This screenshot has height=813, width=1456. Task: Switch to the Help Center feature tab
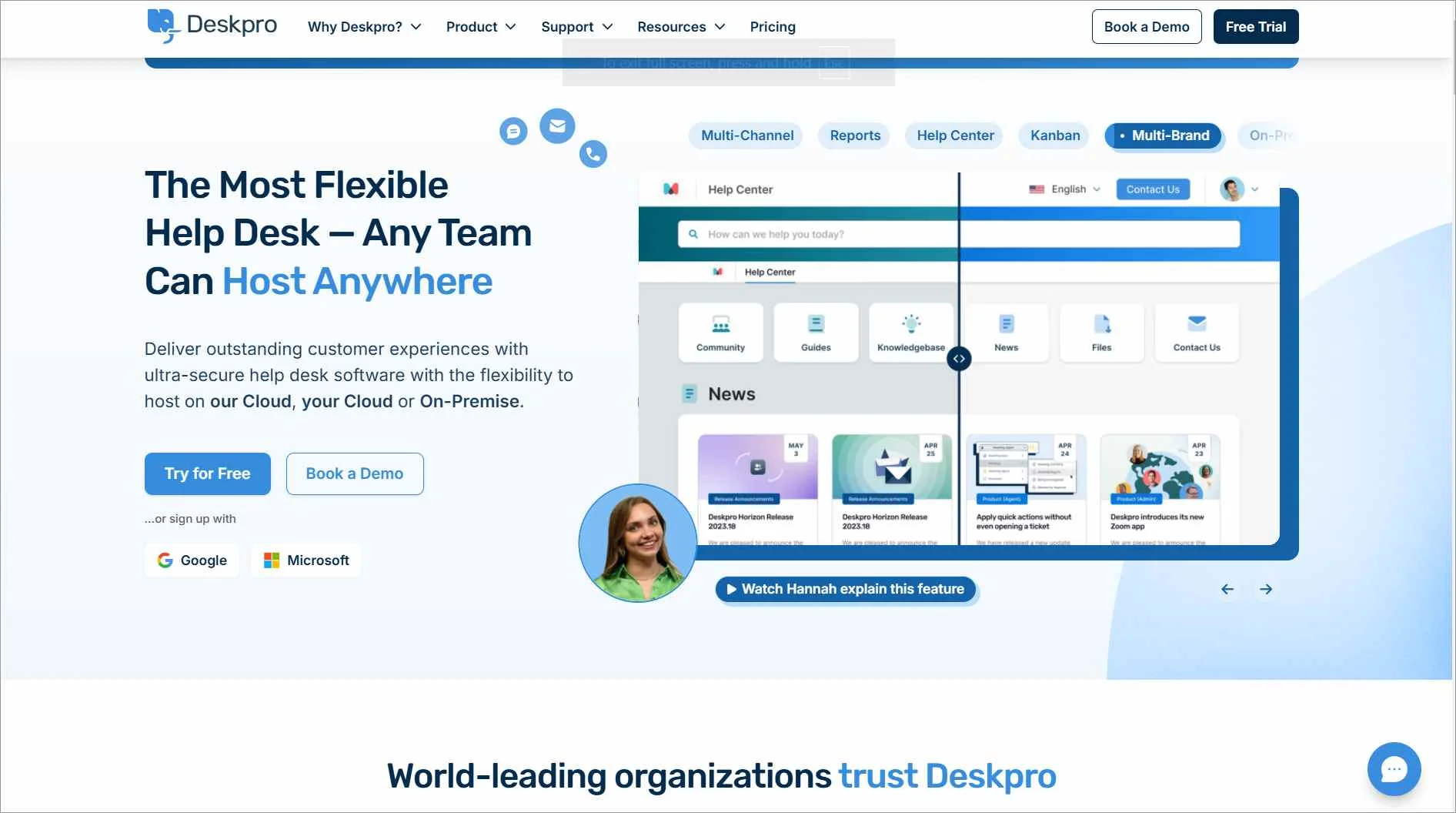pos(954,135)
